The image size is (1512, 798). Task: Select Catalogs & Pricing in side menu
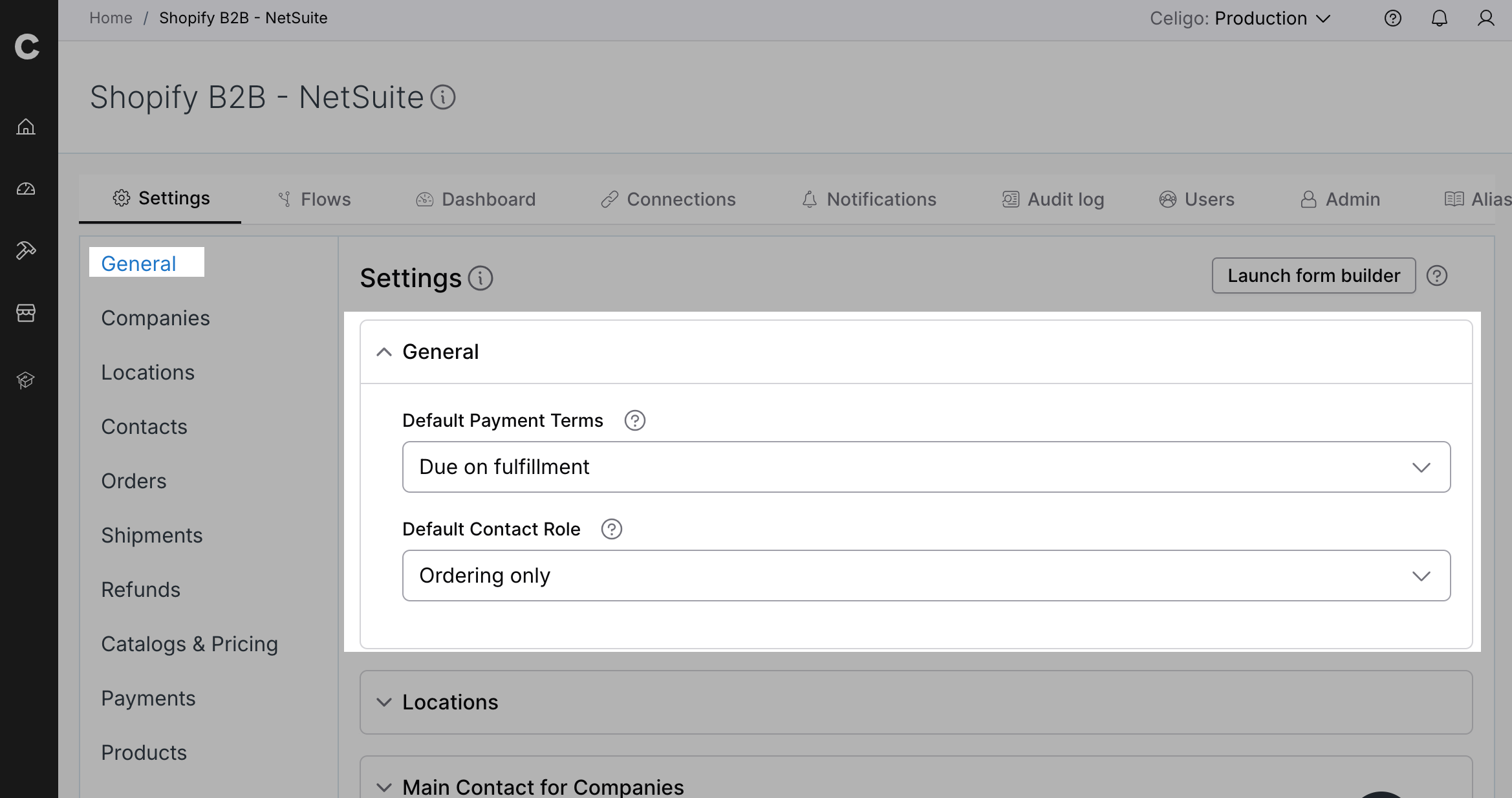click(x=189, y=644)
